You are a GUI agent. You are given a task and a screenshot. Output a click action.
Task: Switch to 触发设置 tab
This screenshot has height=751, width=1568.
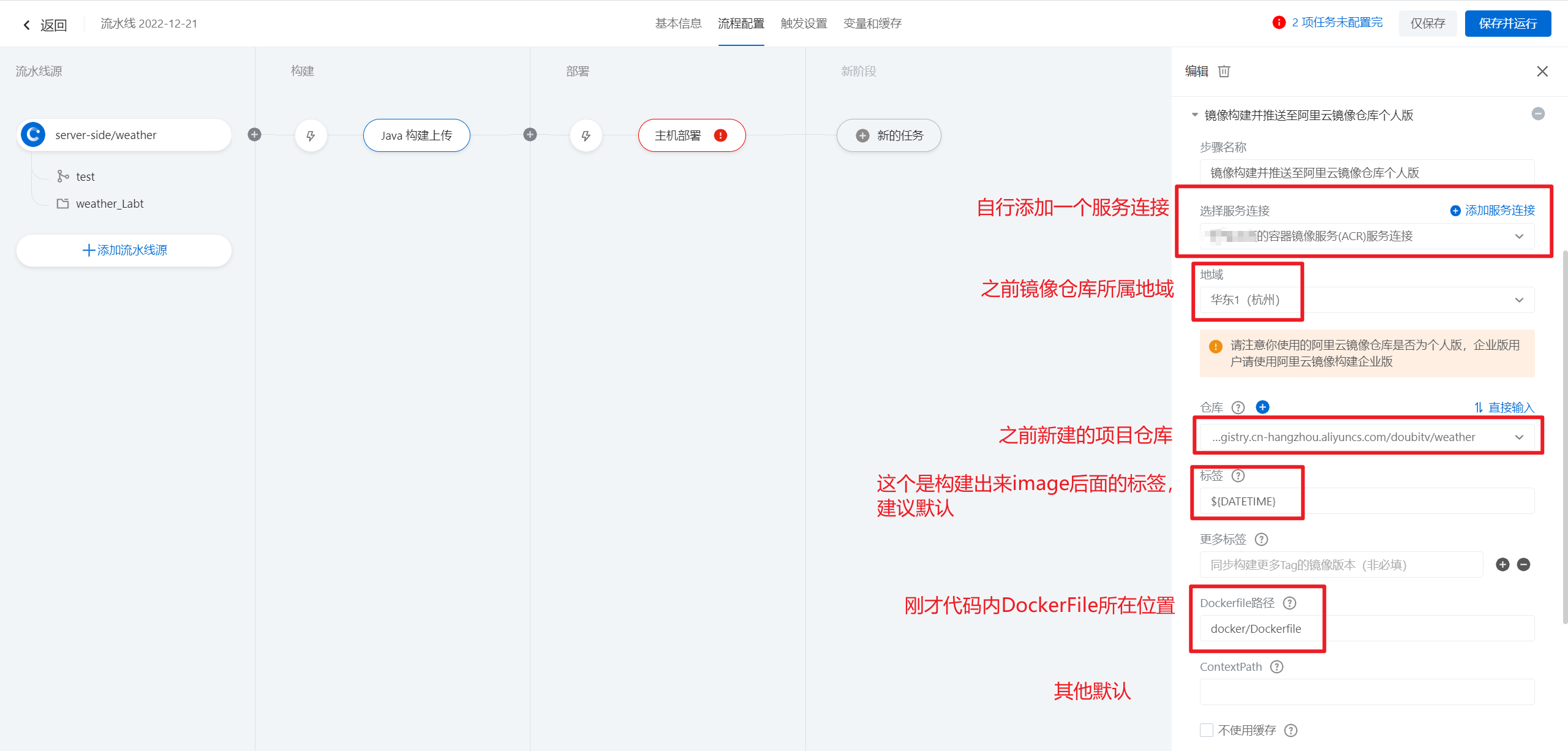pos(804,23)
